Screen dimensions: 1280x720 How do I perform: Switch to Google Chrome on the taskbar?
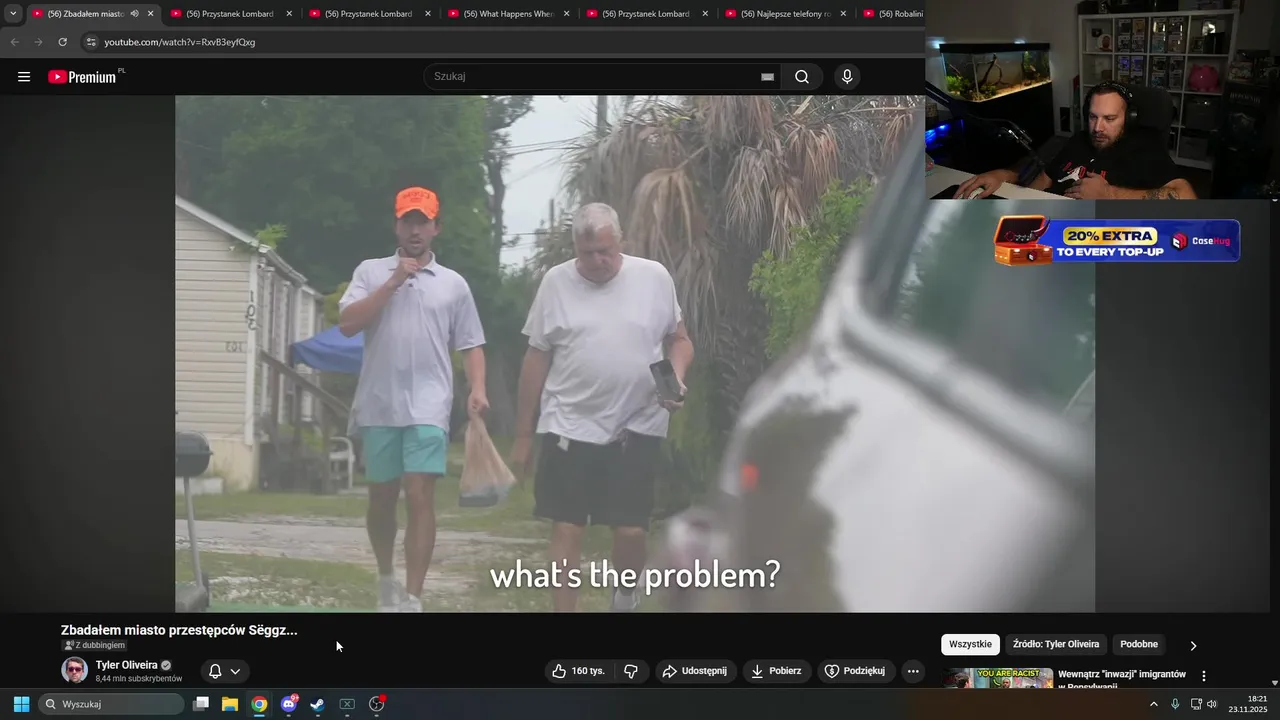tap(259, 704)
